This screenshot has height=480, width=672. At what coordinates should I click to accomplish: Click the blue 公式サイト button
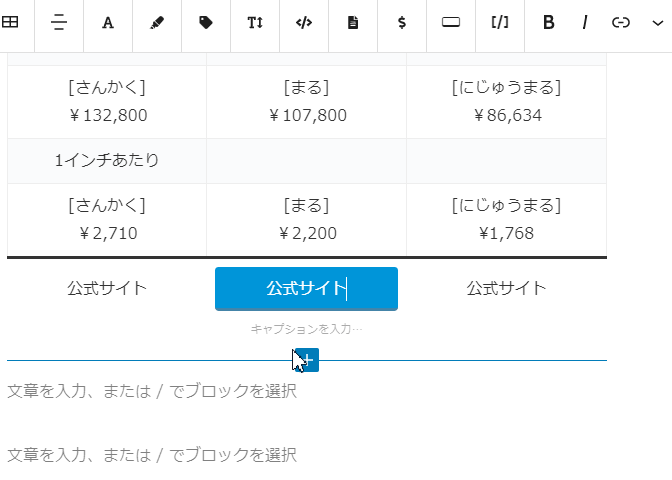(x=306, y=288)
